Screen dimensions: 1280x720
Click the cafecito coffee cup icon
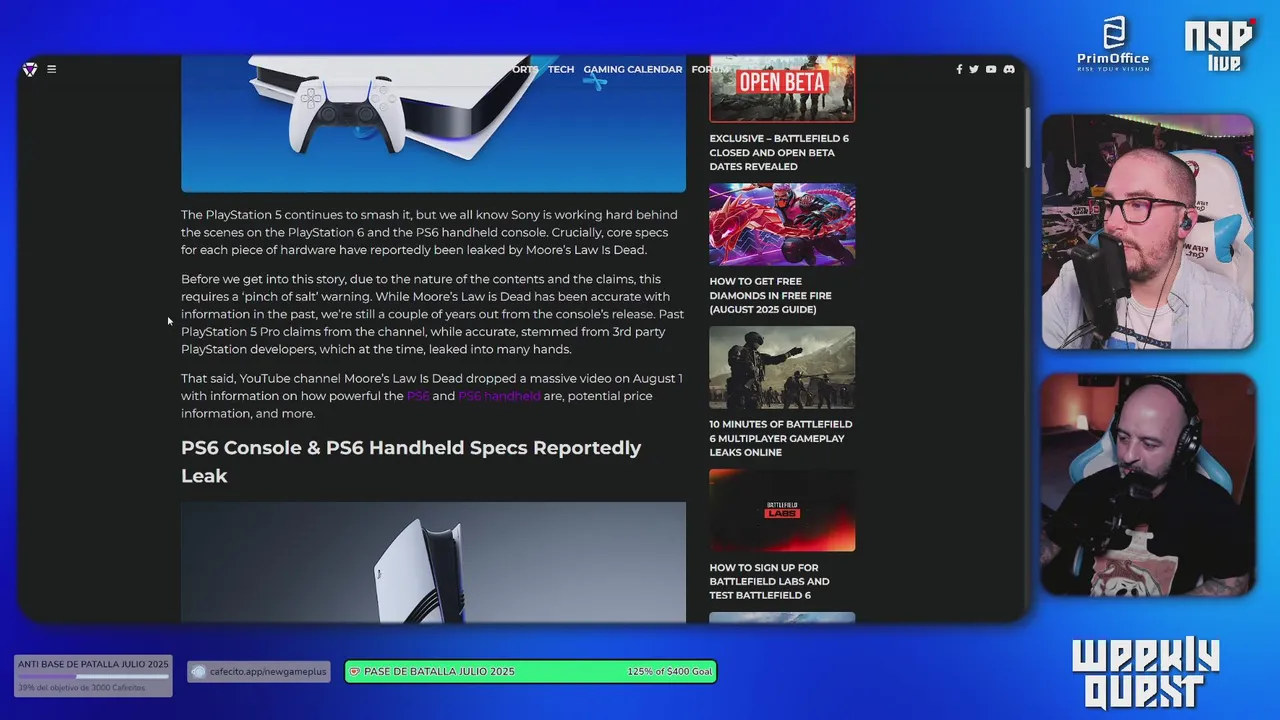199,672
